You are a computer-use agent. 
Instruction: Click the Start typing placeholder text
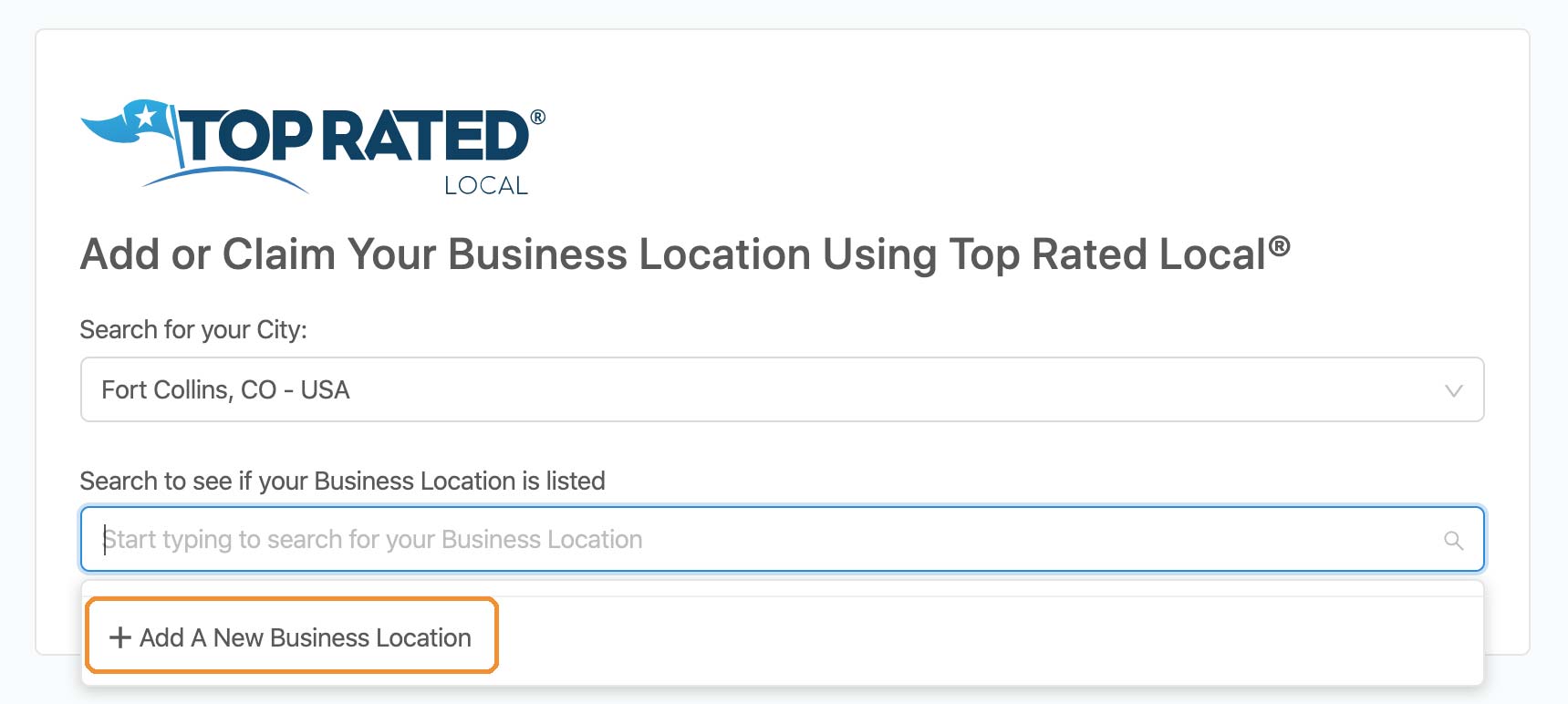pyautogui.click(x=373, y=539)
